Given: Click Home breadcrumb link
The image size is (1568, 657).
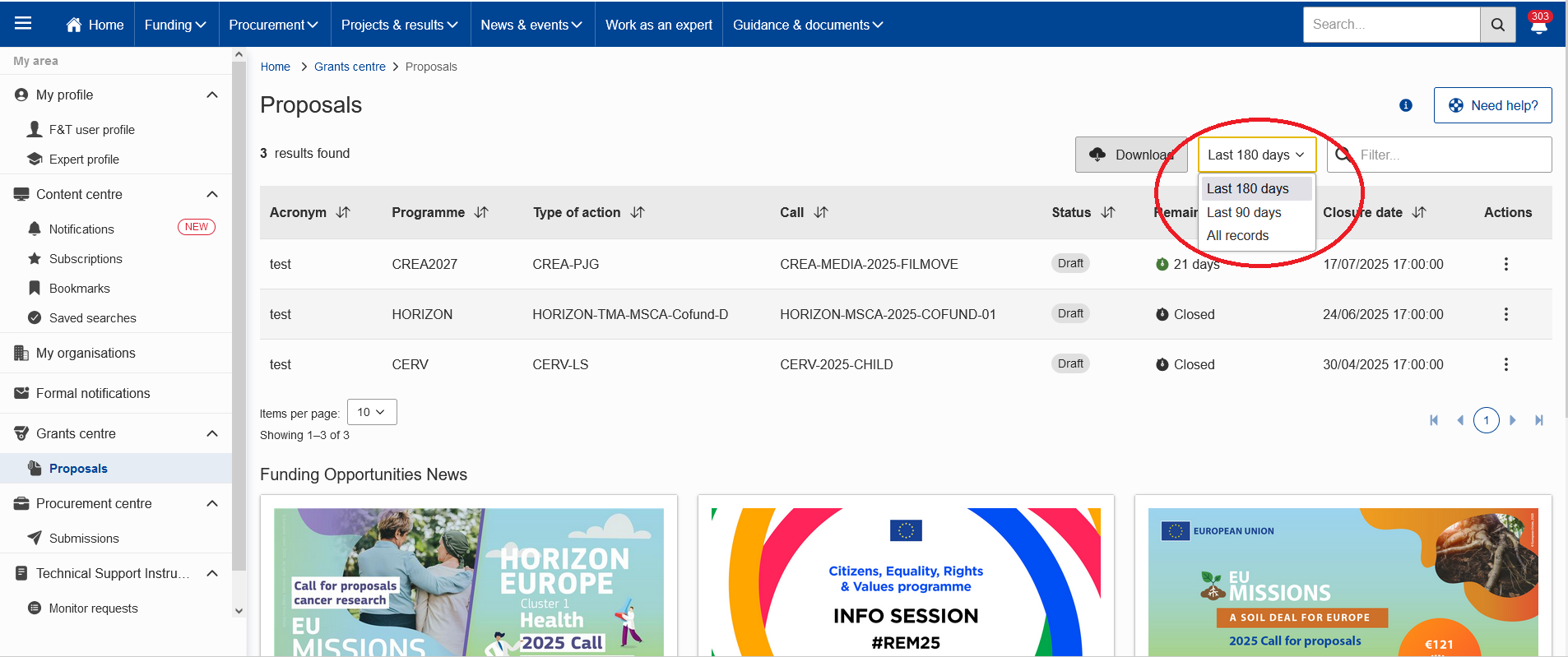Looking at the screenshot, I should point(276,67).
